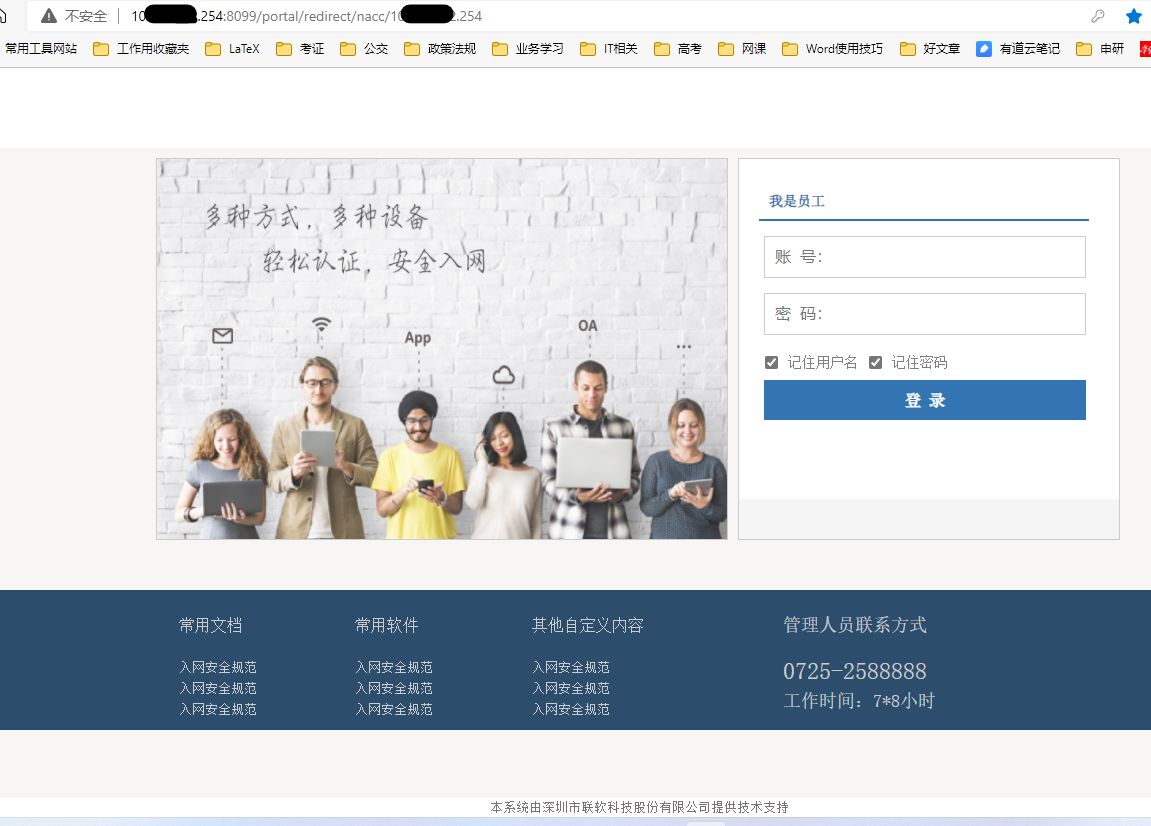Open the 有道云笔记 bookmark

pyautogui.click(x=1017, y=48)
